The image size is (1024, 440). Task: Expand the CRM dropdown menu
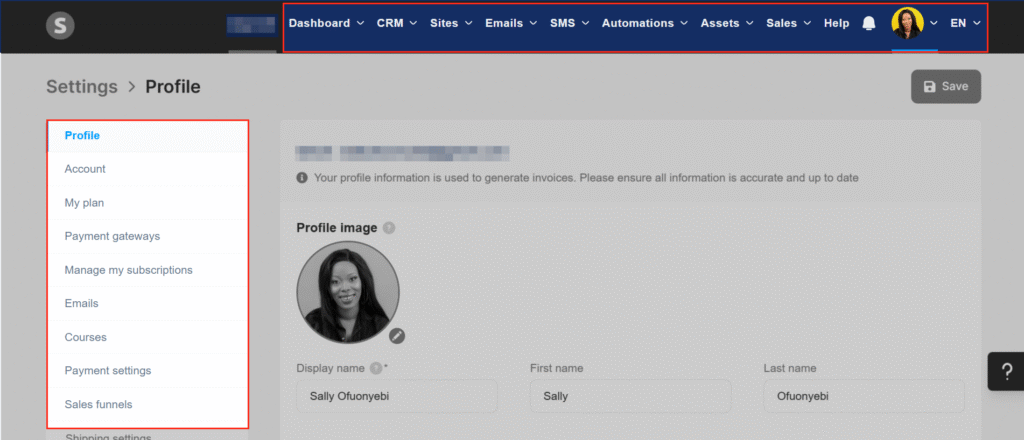tap(396, 23)
